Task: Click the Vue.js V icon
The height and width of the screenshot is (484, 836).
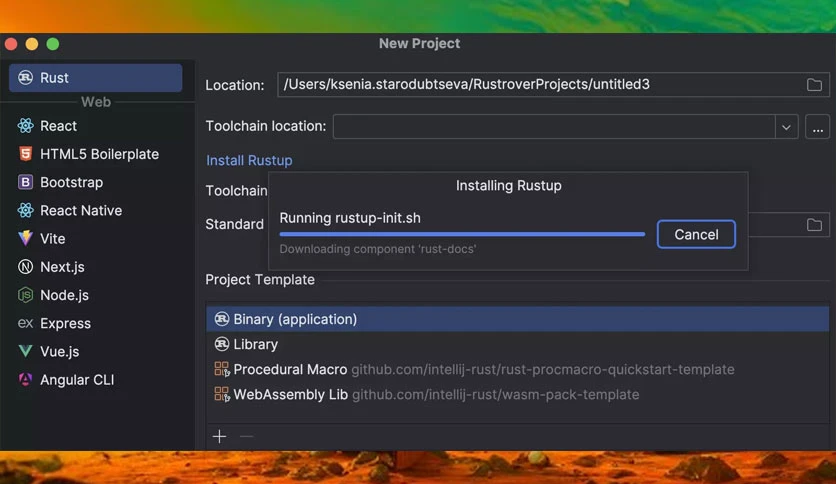Action: pos(25,351)
